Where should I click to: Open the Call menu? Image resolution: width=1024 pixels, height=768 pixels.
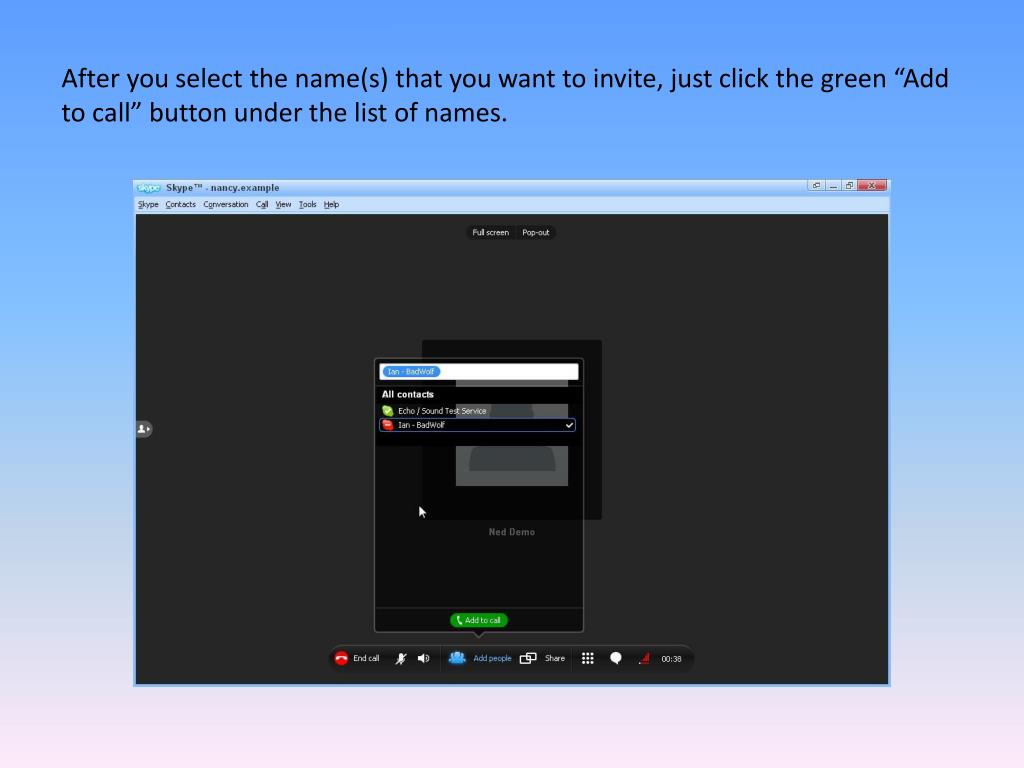point(262,204)
